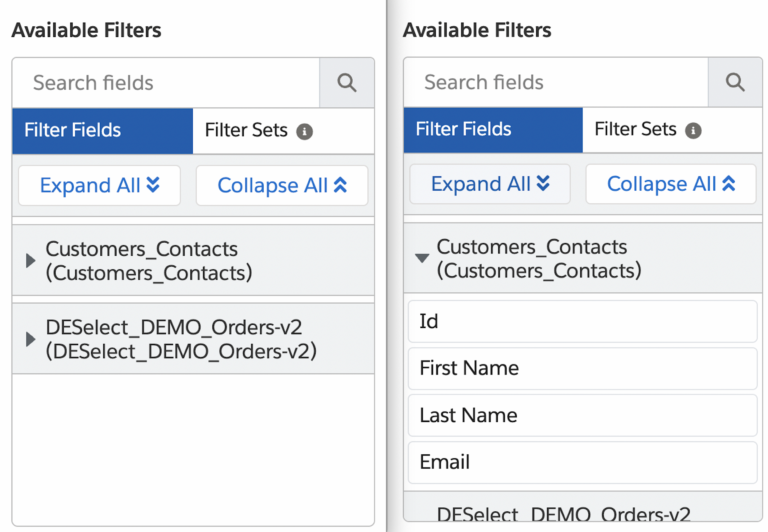Image resolution: width=768 pixels, height=532 pixels.
Task: Select the Email filter field
Action: point(582,462)
